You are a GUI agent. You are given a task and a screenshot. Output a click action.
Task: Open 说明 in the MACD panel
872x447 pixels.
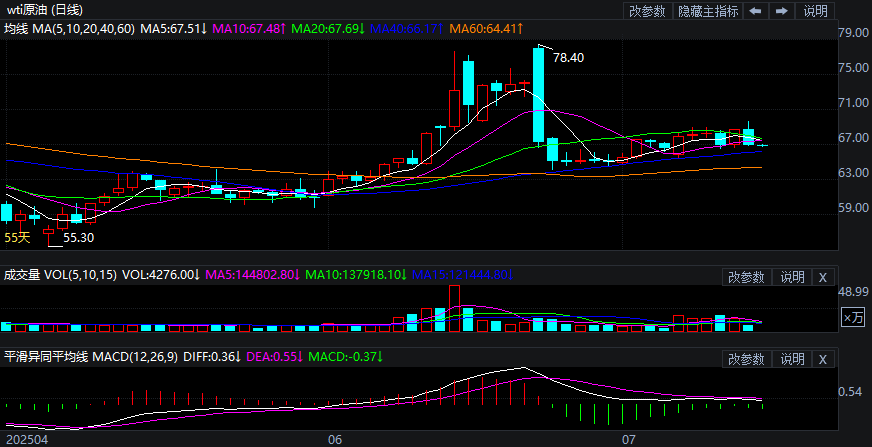click(x=792, y=359)
